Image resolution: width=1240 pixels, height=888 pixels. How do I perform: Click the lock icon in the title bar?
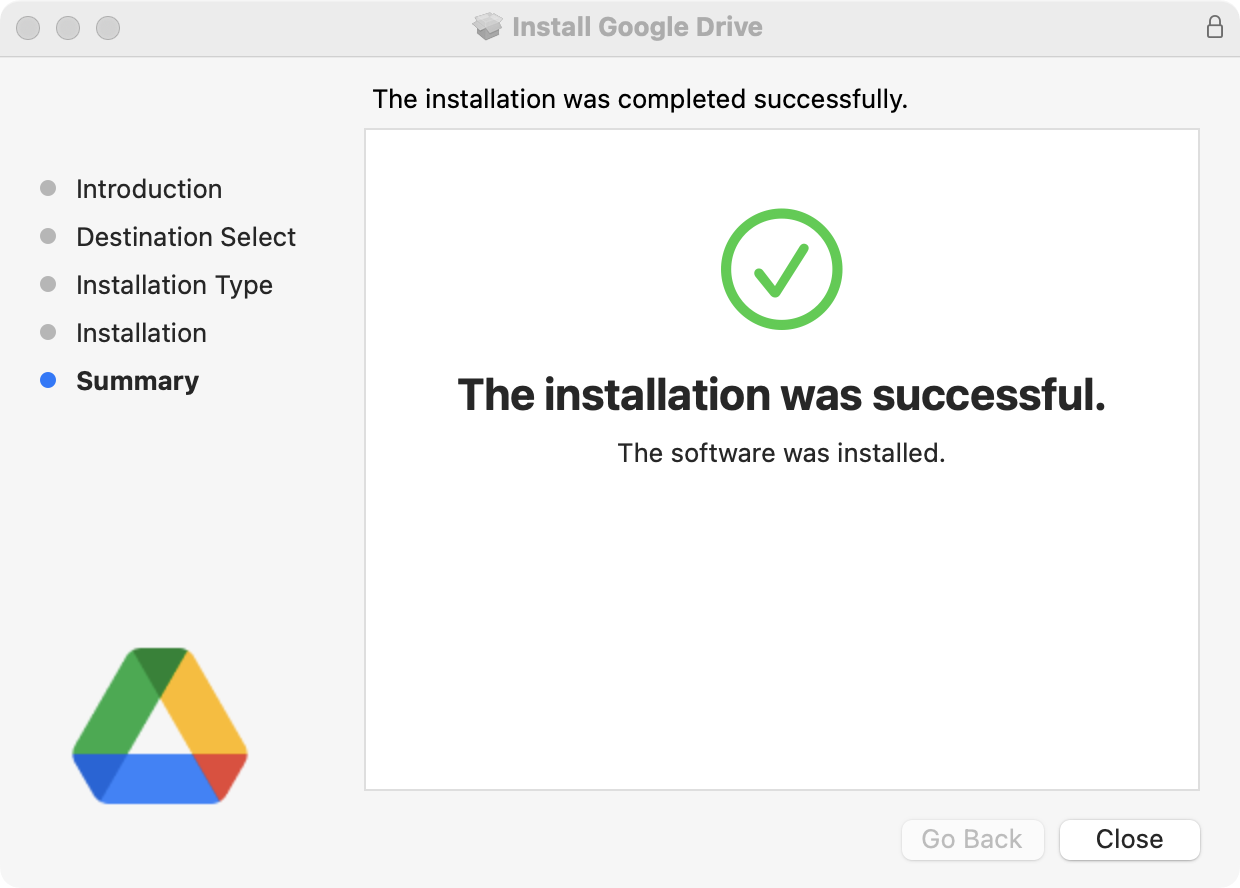[x=1215, y=28]
